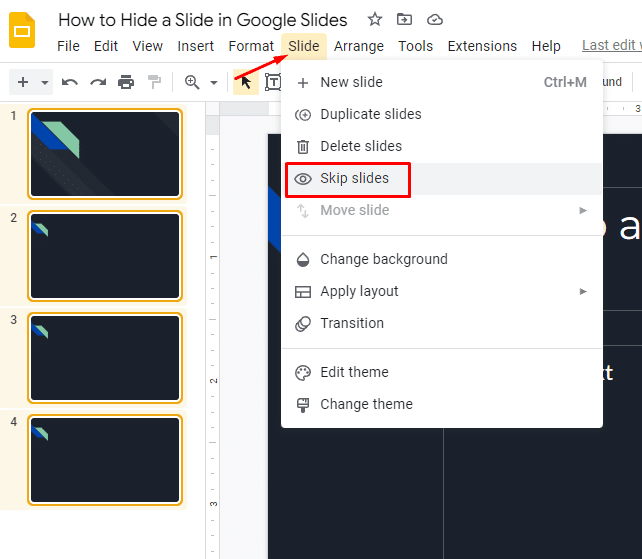Choose Change theme

442,404
